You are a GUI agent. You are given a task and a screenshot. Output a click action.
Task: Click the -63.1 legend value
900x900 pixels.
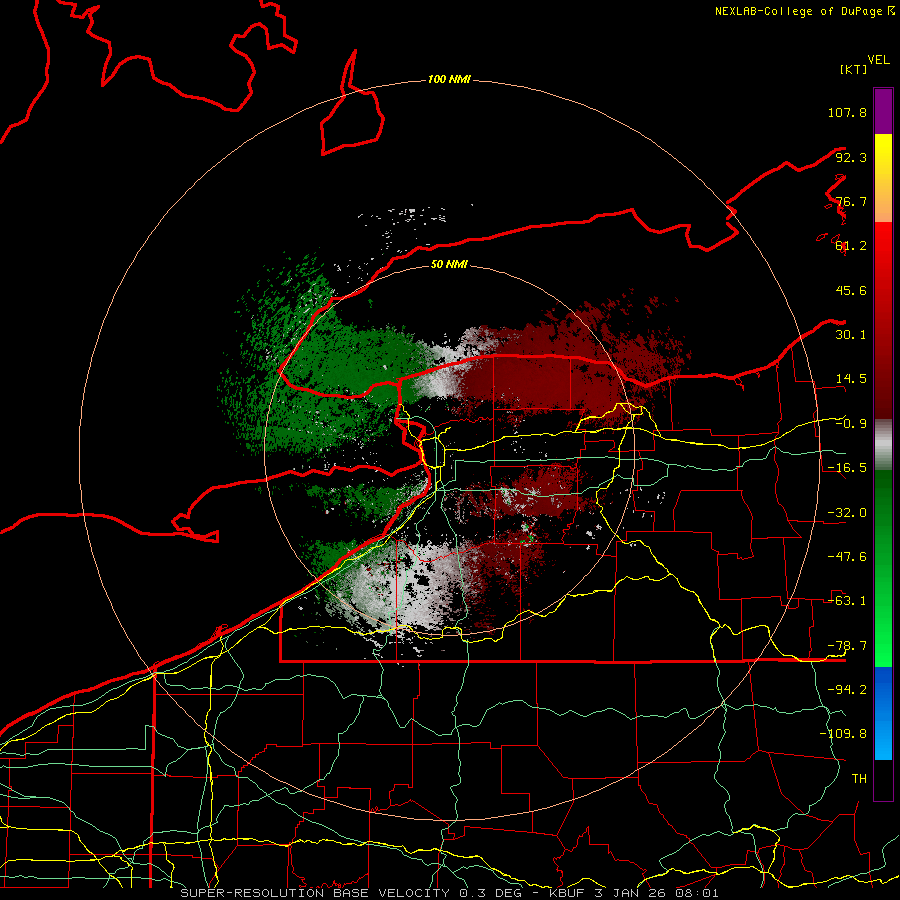tap(847, 601)
